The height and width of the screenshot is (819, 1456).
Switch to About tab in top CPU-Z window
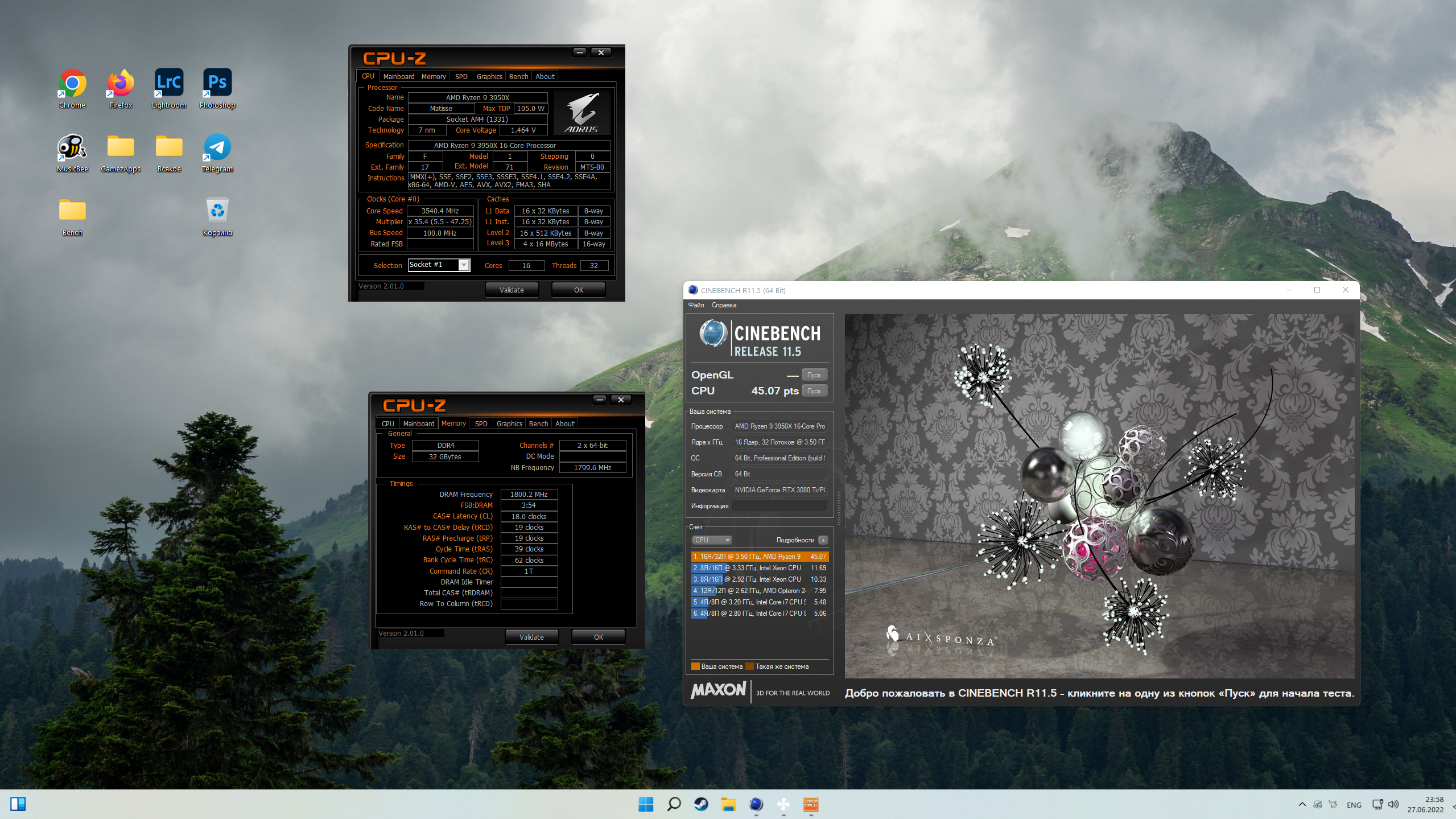545,76
